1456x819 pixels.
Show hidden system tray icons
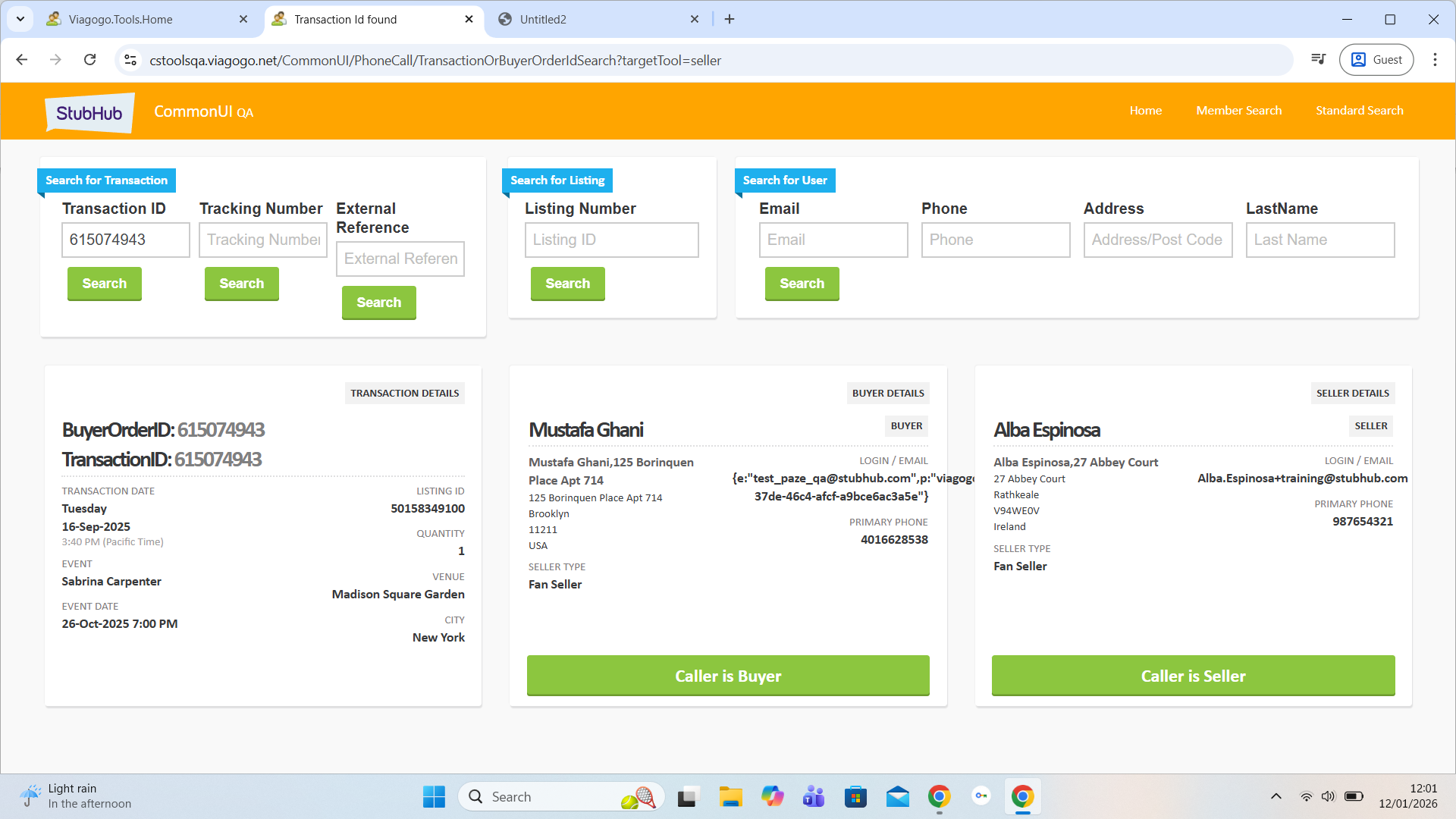pyautogui.click(x=1276, y=796)
